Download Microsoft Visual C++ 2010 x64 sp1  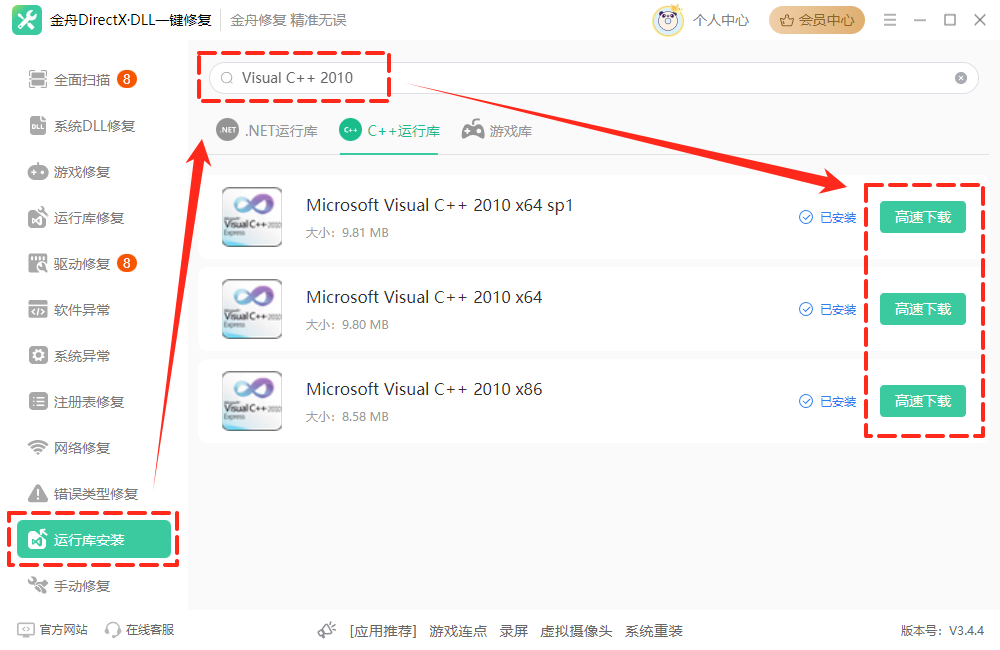(922, 217)
